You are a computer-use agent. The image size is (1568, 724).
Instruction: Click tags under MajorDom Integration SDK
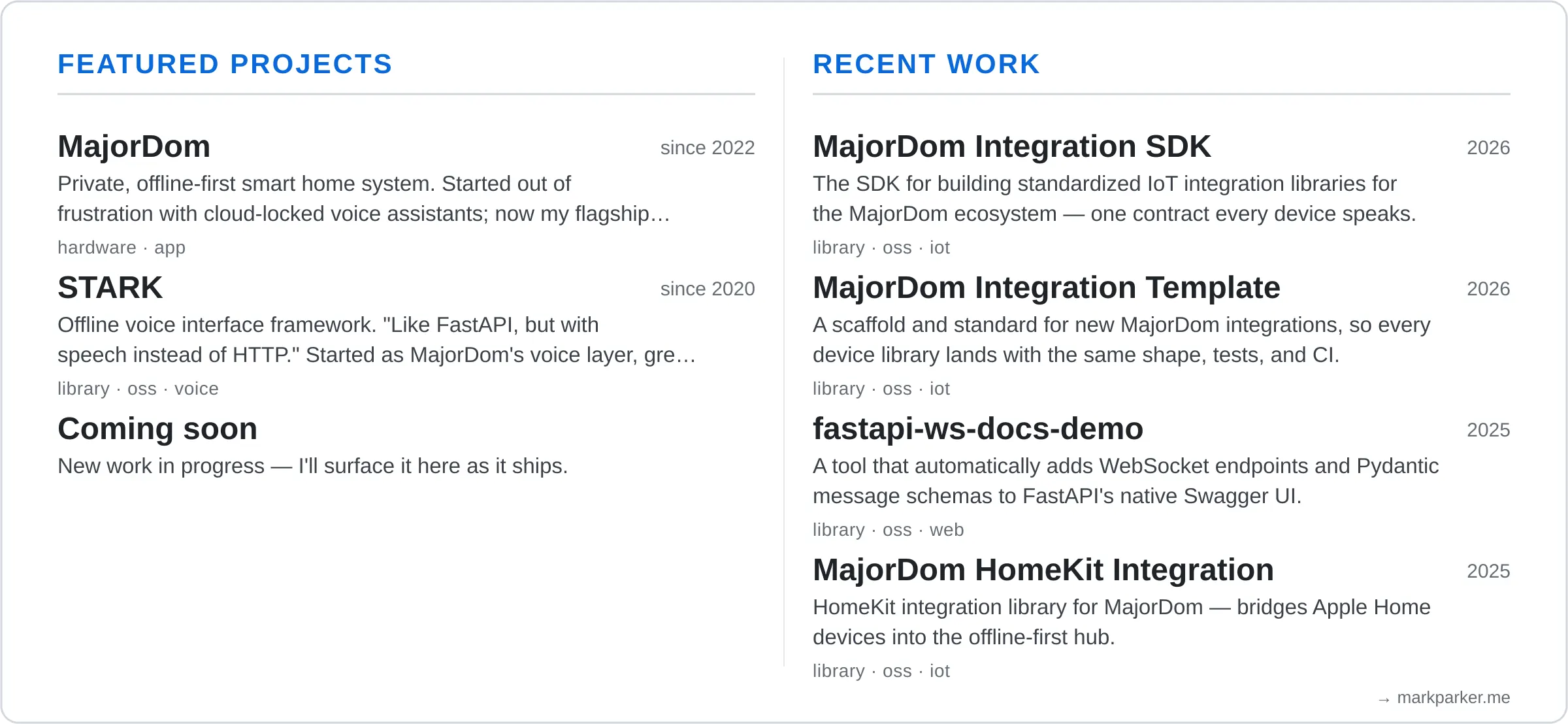[881, 248]
